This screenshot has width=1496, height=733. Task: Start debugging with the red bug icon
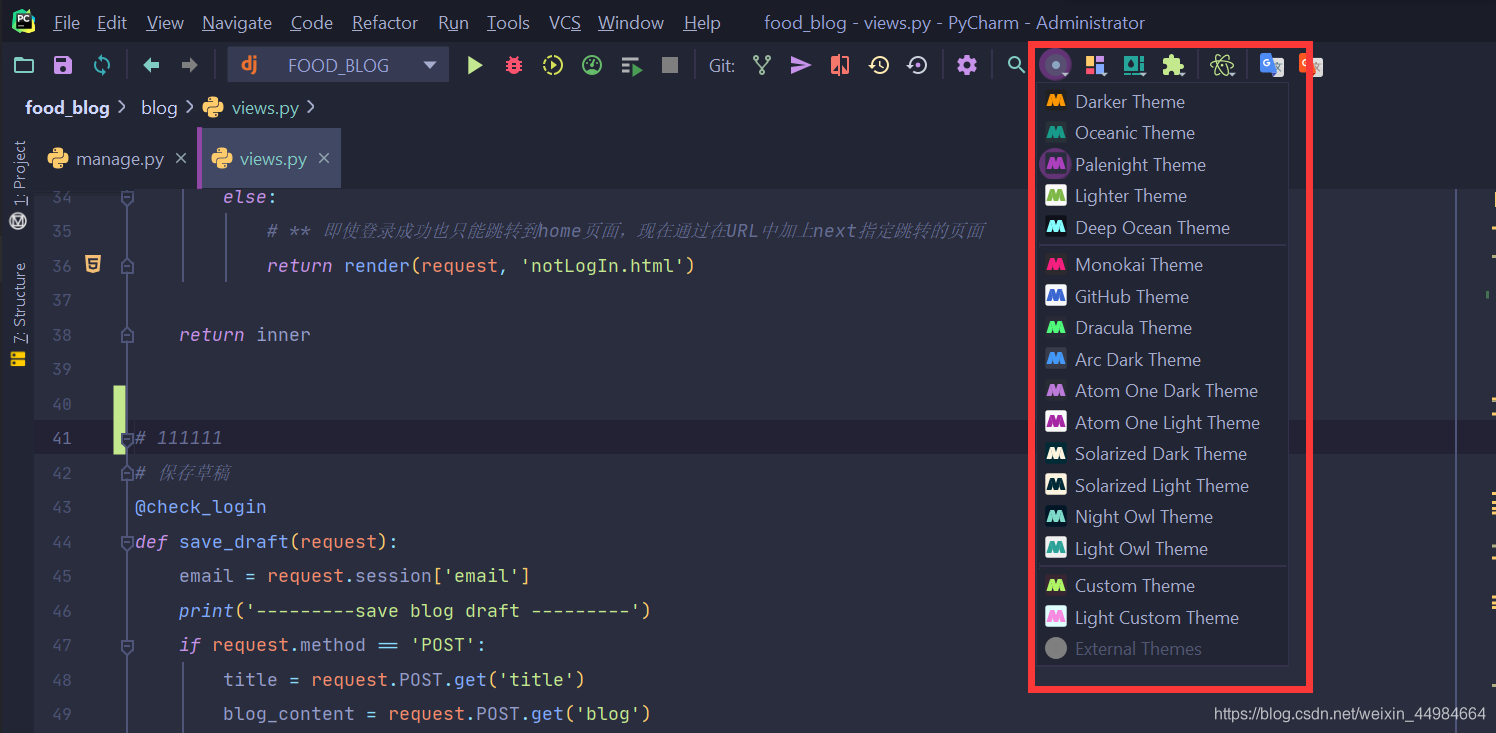[514, 66]
